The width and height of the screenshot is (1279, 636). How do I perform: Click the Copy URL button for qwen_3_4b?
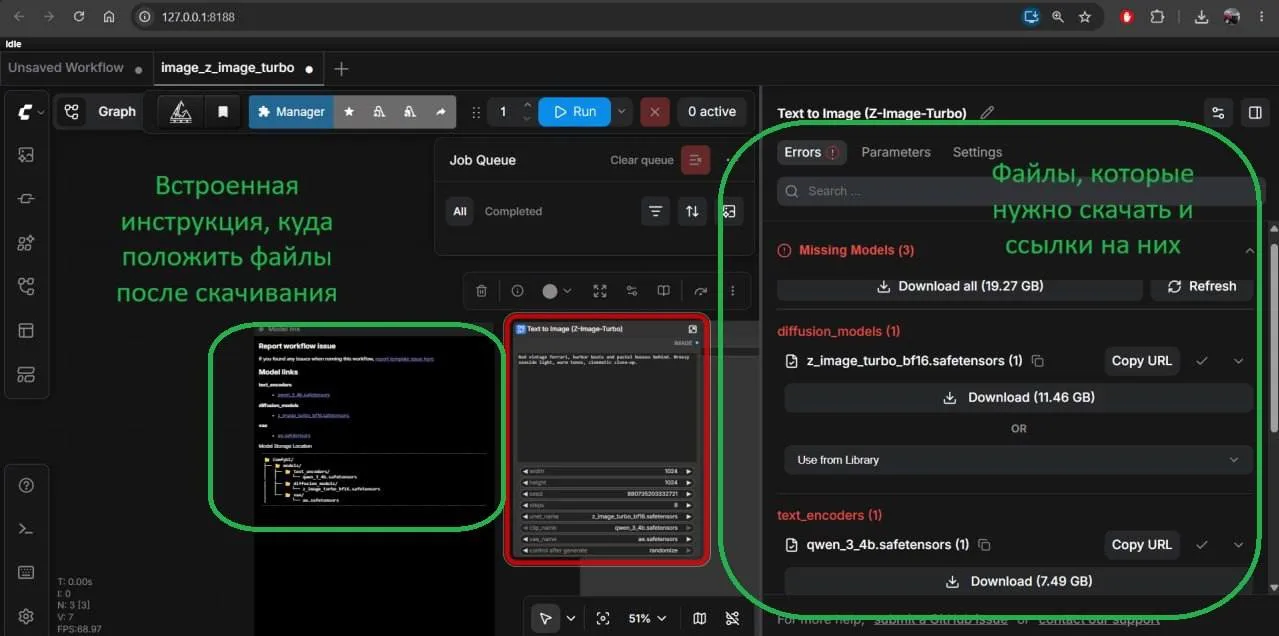(x=1142, y=545)
